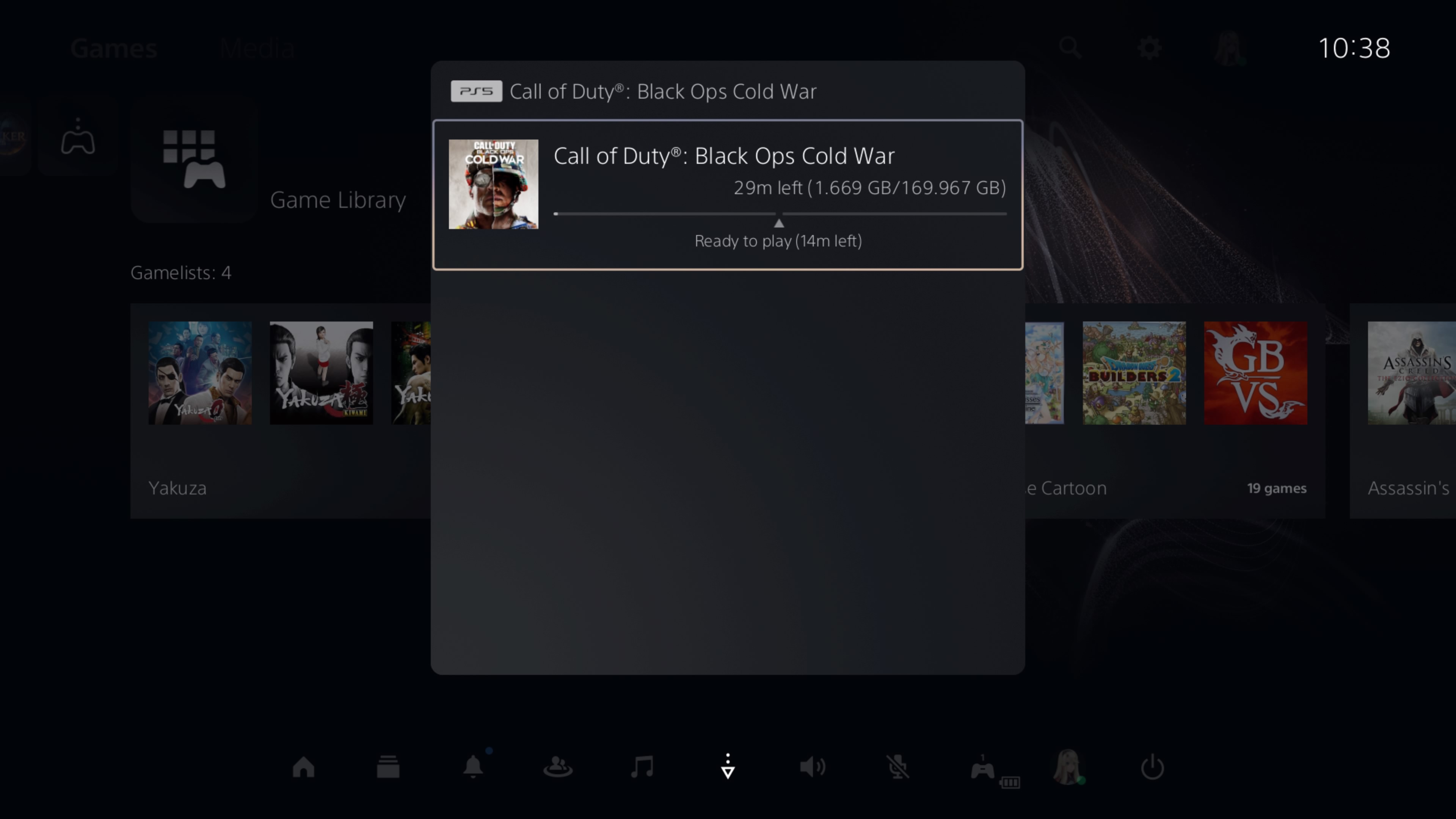Select the controller game icon tile
The height and width of the screenshot is (819, 1456).
click(x=77, y=136)
